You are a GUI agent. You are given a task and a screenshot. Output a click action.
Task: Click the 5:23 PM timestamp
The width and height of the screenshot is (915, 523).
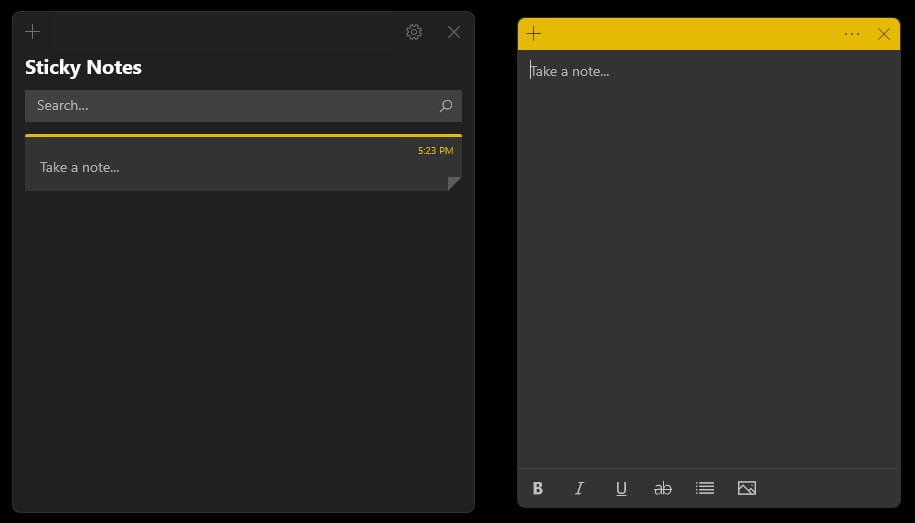(435, 151)
